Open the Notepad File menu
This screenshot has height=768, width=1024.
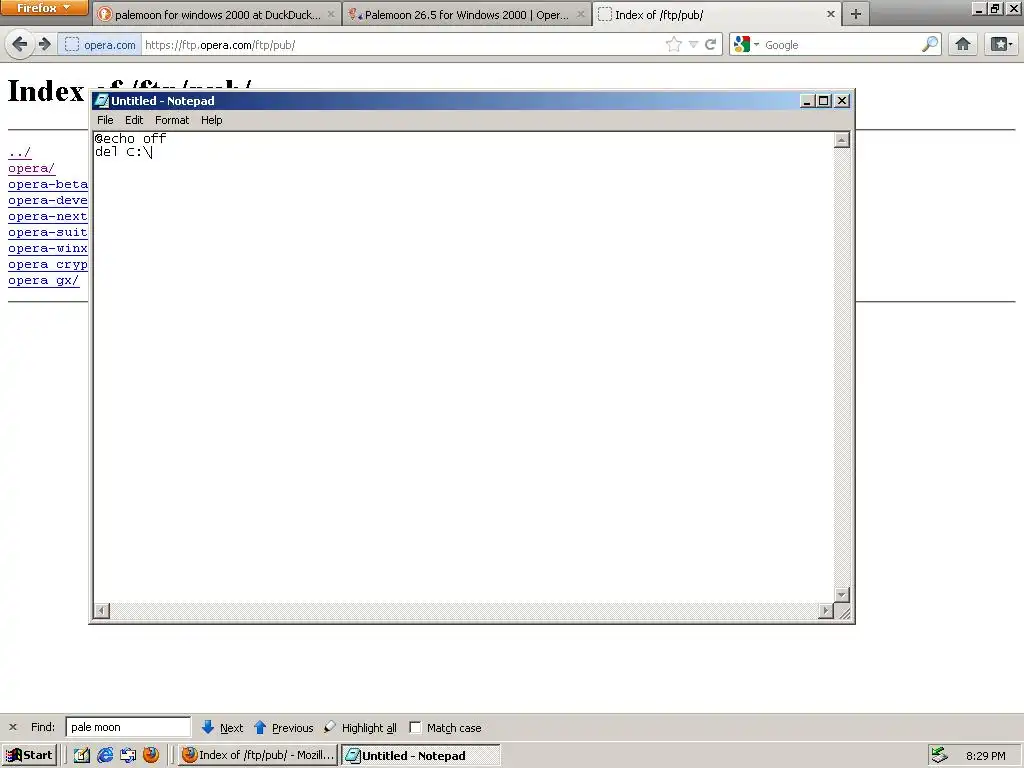[105, 120]
